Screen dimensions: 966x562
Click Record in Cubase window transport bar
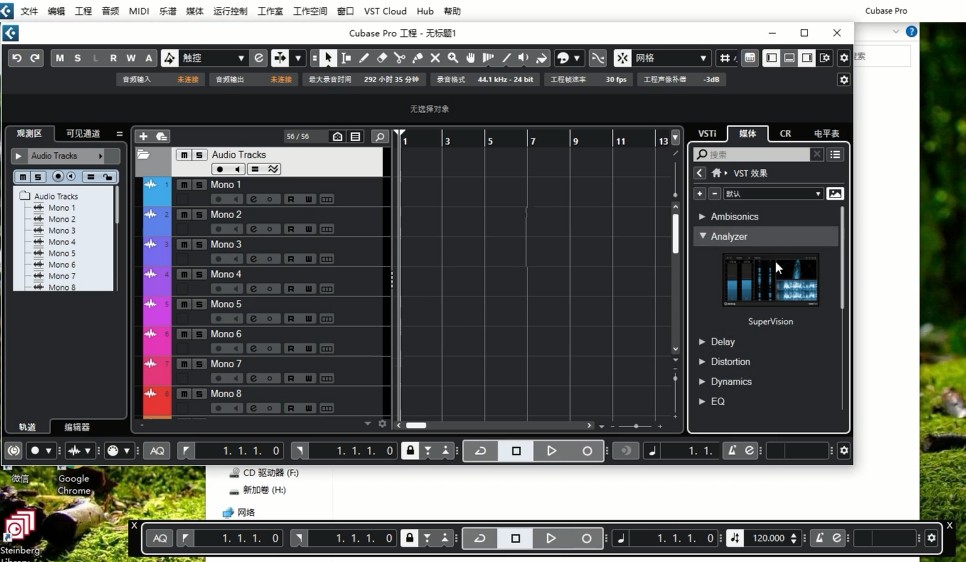(x=587, y=451)
